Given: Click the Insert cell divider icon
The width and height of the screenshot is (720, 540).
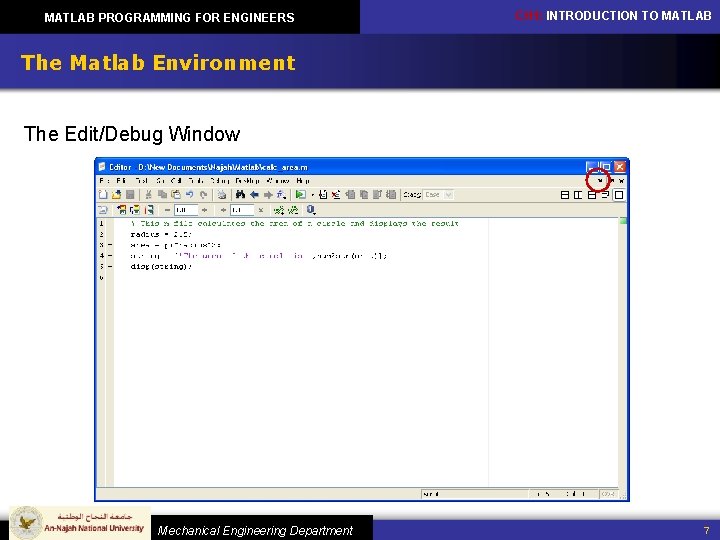Looking at the screenshot, I should 279,210.
